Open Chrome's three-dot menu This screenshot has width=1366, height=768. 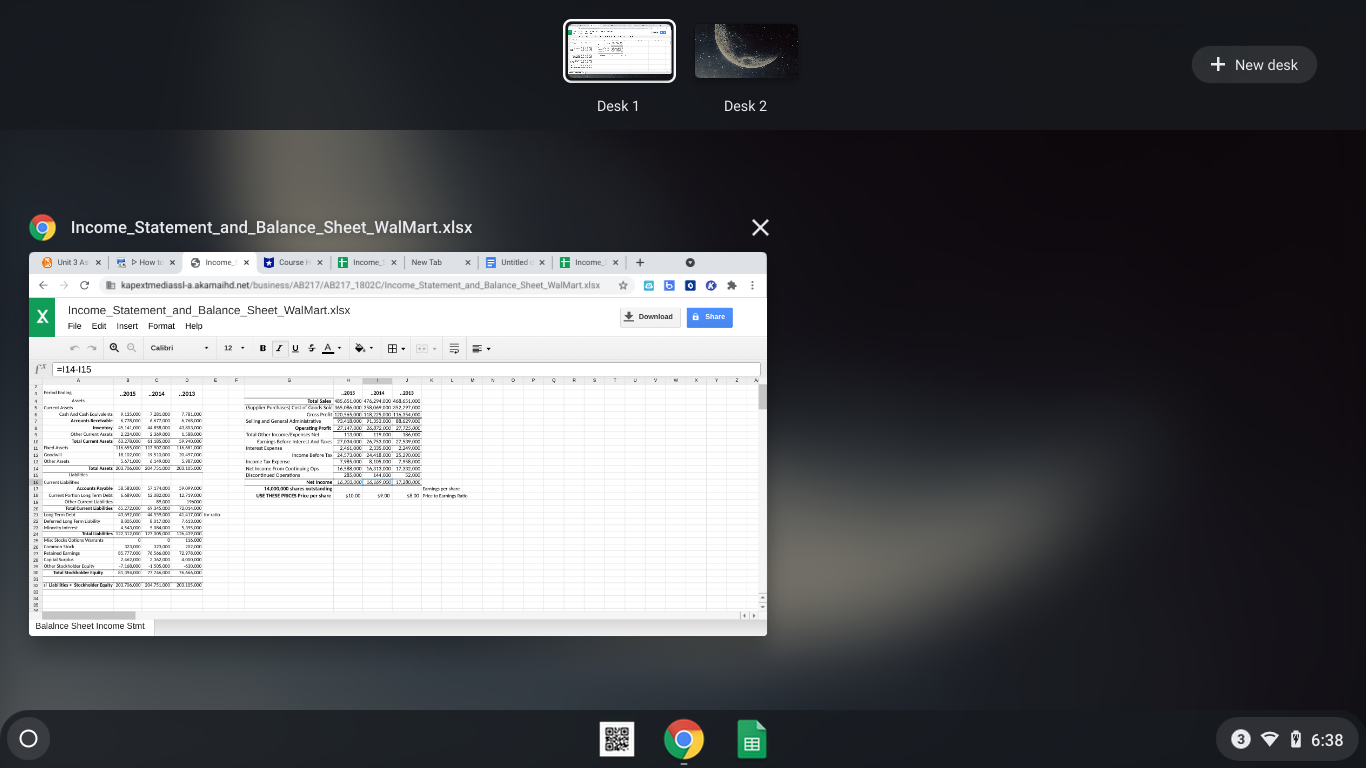(752, 285)
